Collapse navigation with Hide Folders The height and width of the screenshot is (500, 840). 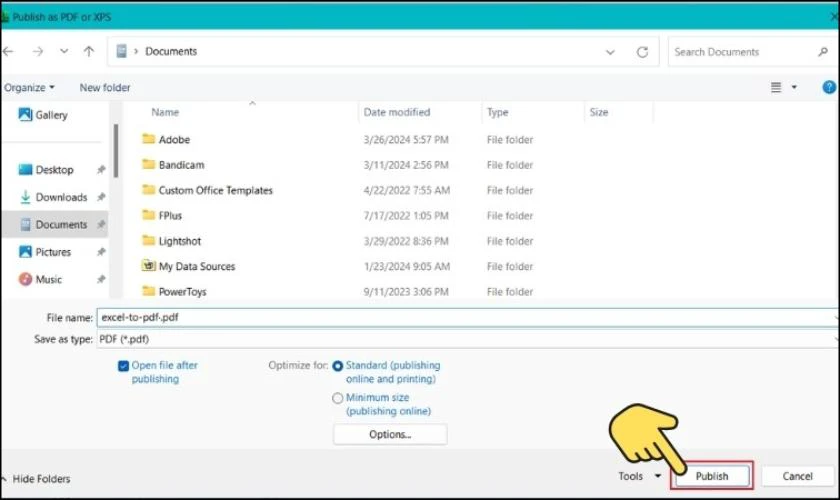coord(36,479)
